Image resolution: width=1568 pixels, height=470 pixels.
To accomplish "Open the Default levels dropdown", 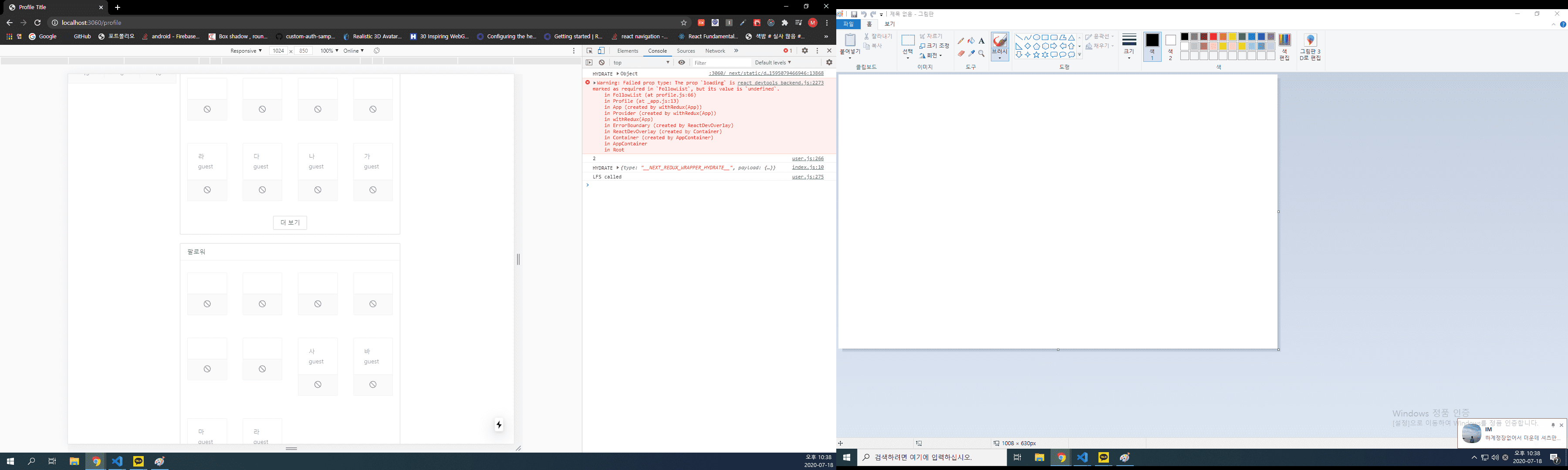I will (772, 63).
